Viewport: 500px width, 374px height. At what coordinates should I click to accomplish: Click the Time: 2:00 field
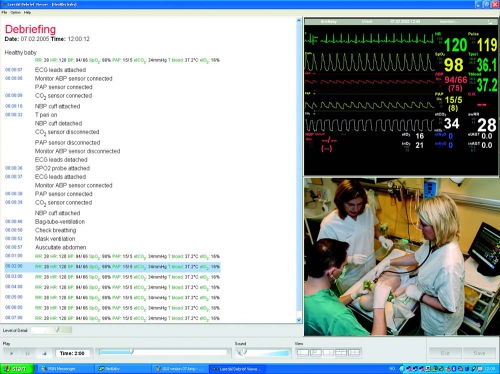72,353
